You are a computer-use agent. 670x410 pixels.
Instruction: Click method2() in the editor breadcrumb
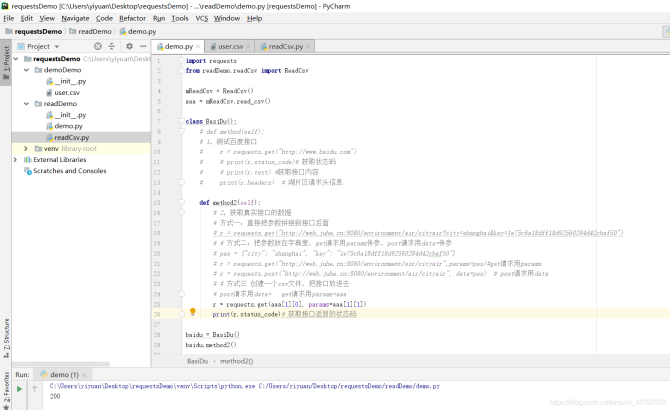pyautogui.click(x=236, y=361)
